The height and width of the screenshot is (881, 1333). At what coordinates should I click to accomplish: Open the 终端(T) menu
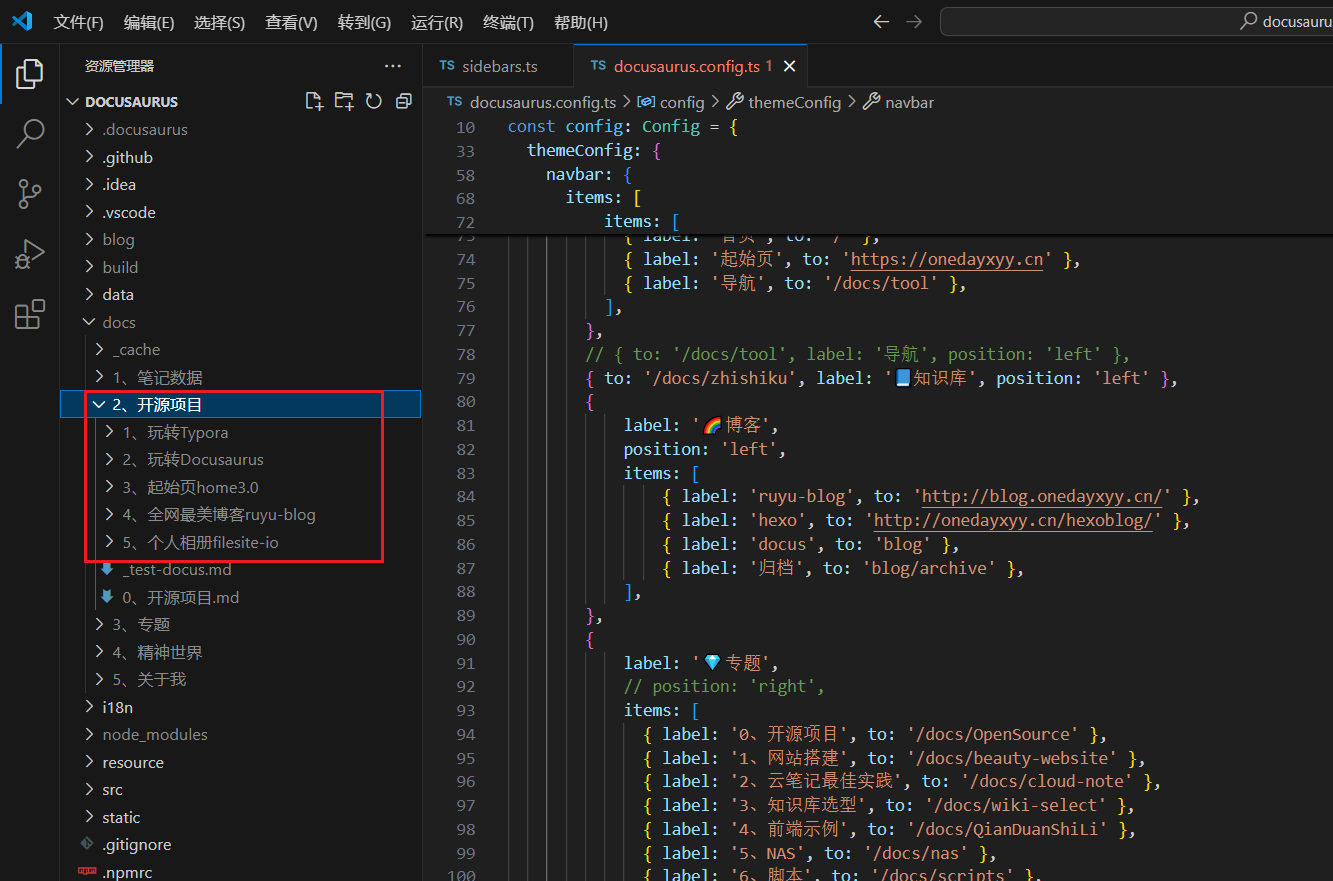coord(508,22)
